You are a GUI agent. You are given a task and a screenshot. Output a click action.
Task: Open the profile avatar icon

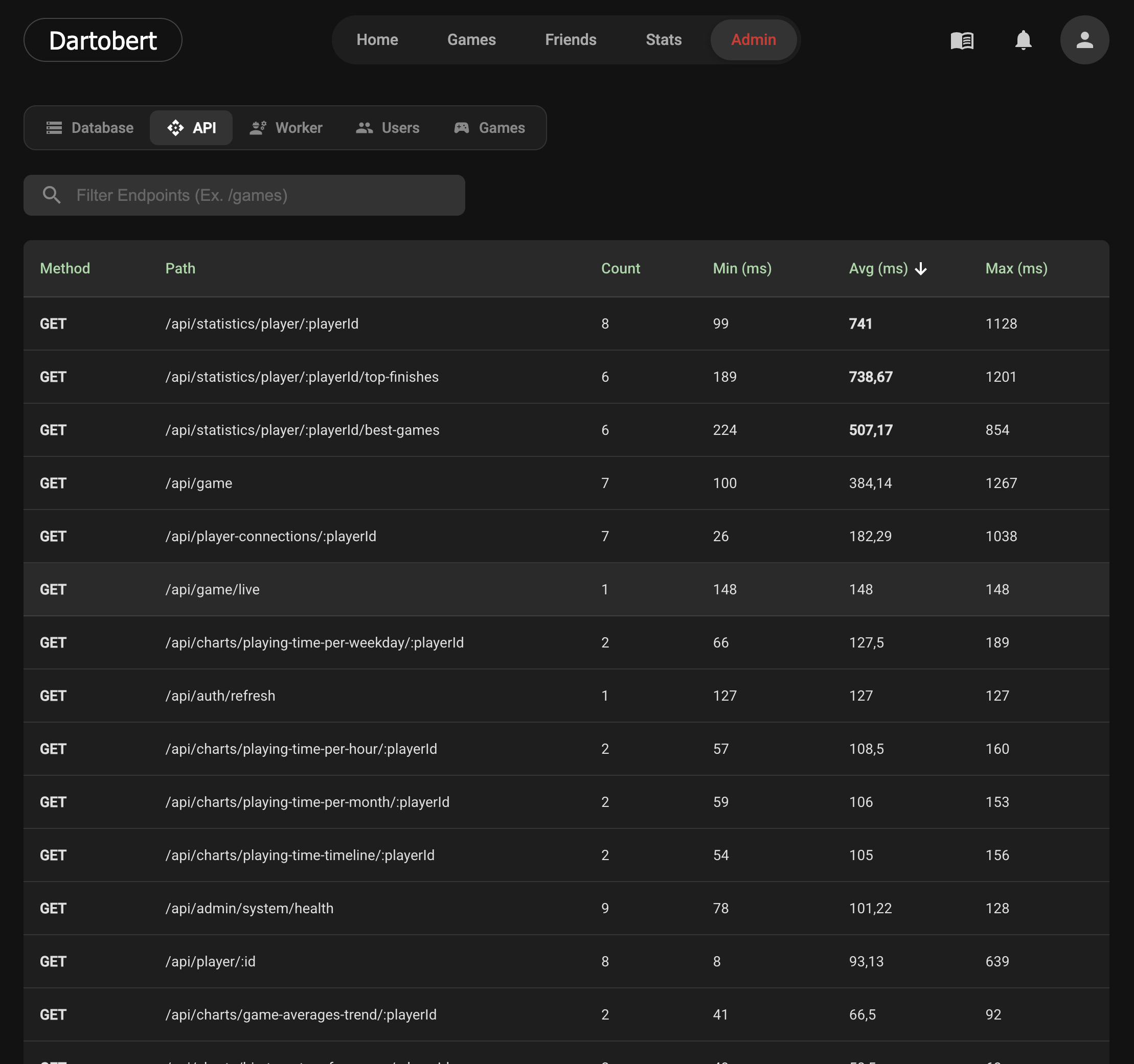pyautogui.click(x=1084, y=40)
